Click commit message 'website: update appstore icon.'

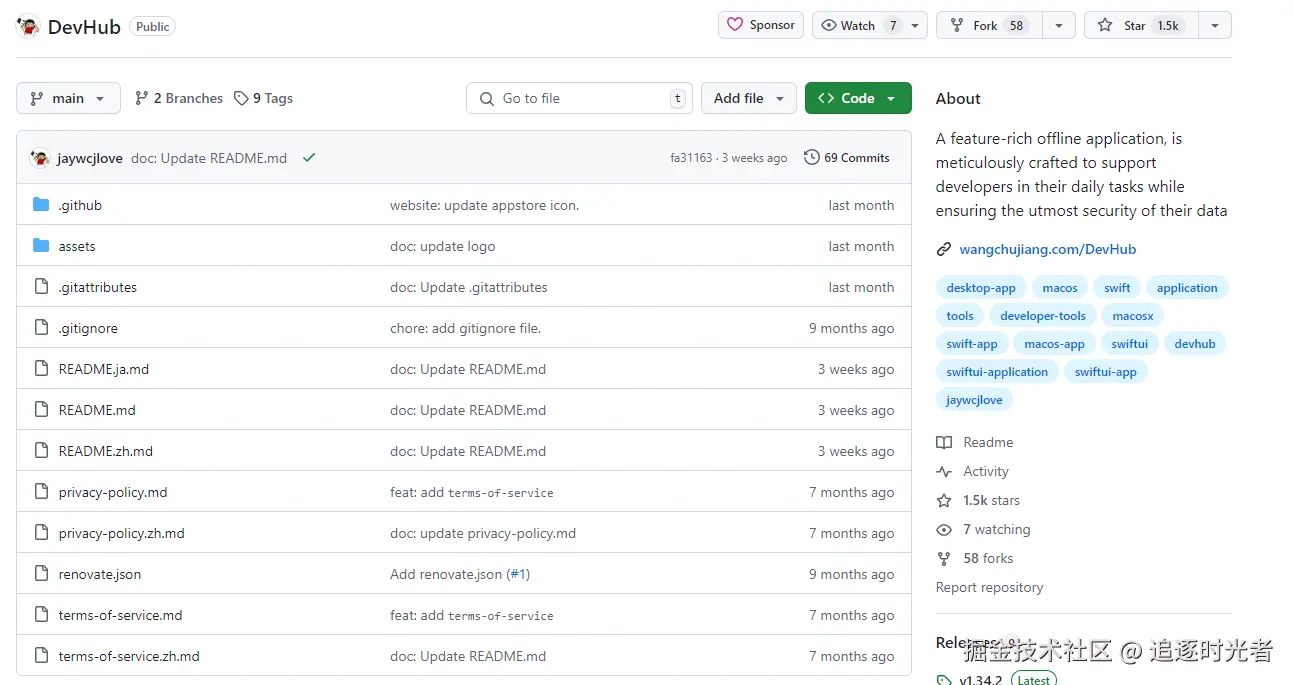(x=484, y=205)
